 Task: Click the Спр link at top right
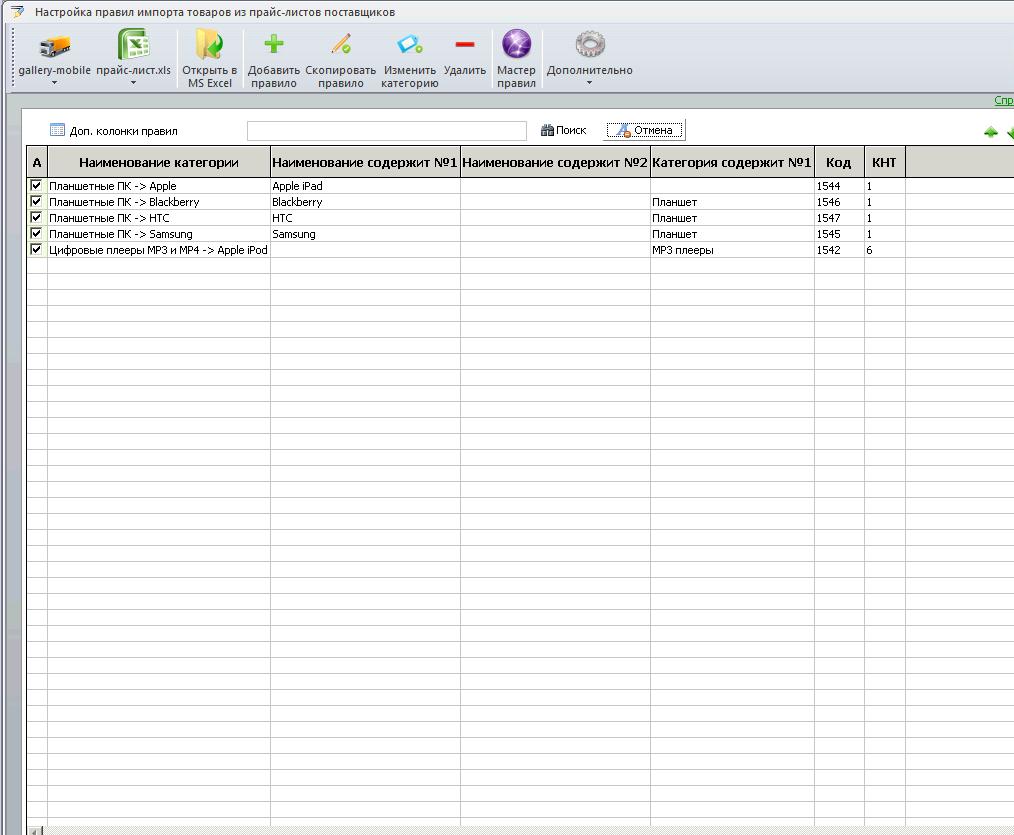1004,100
